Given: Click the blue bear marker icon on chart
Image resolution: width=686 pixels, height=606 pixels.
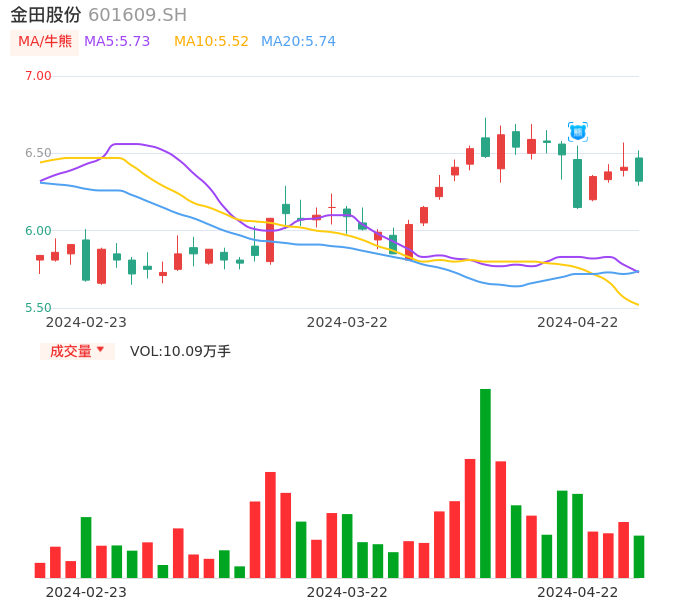Looking at the screenshot, I should pyautogui.click(x=578, y=132).
